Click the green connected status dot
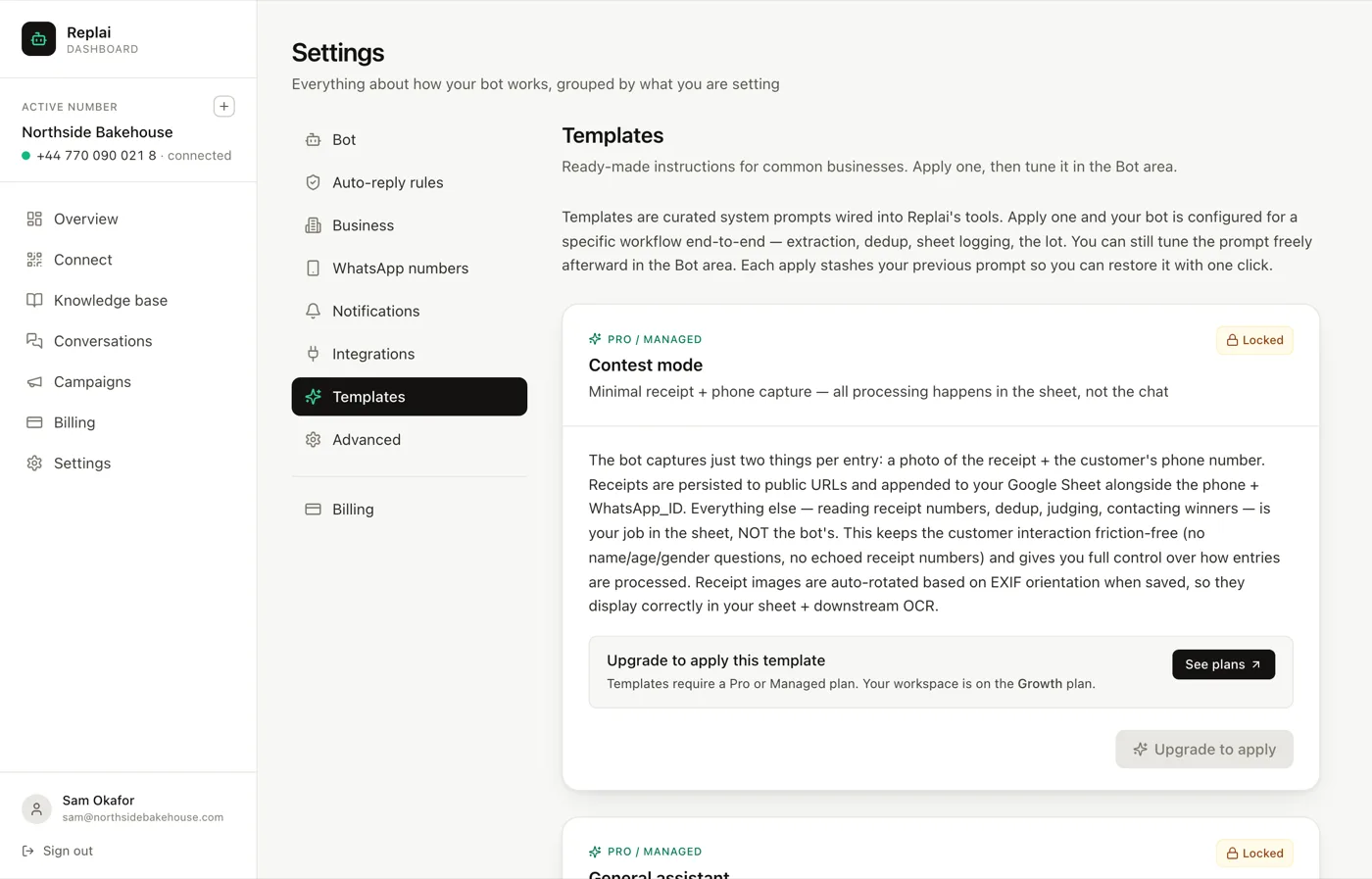Viewport: 1372px width, 879px height. (x=26, y=156)
